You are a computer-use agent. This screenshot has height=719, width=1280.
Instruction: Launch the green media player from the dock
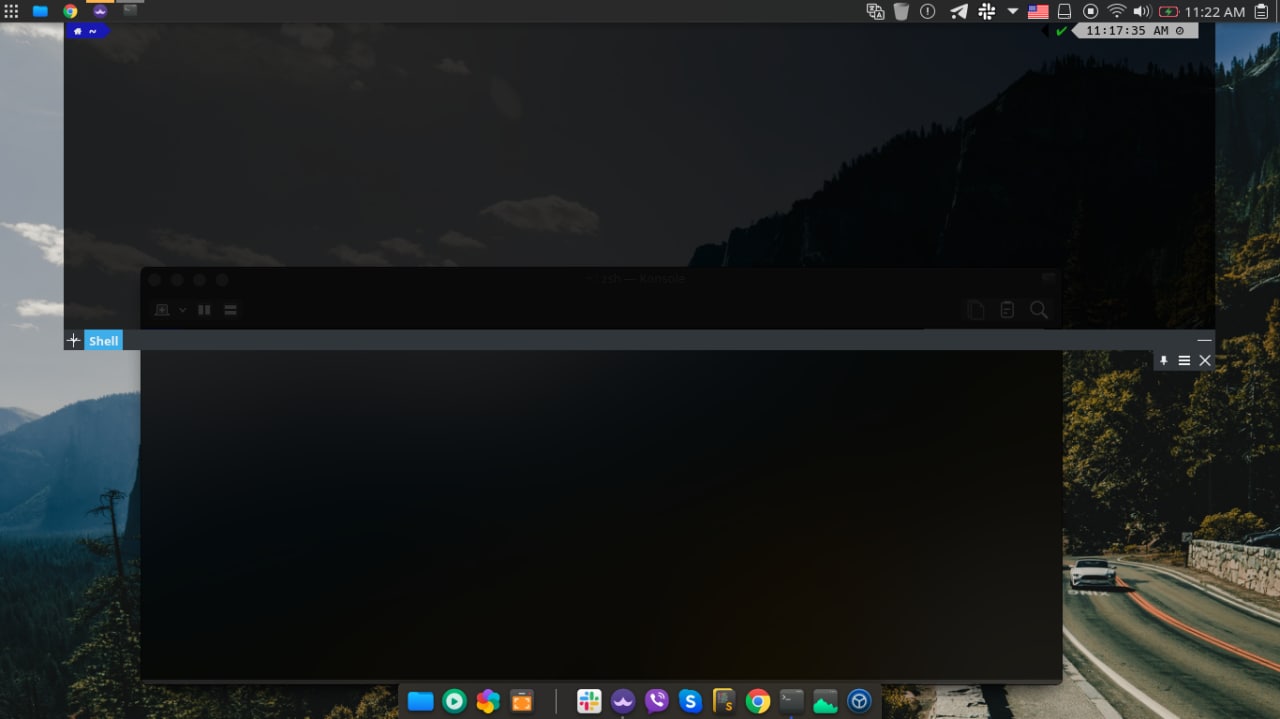coord(455,701)
